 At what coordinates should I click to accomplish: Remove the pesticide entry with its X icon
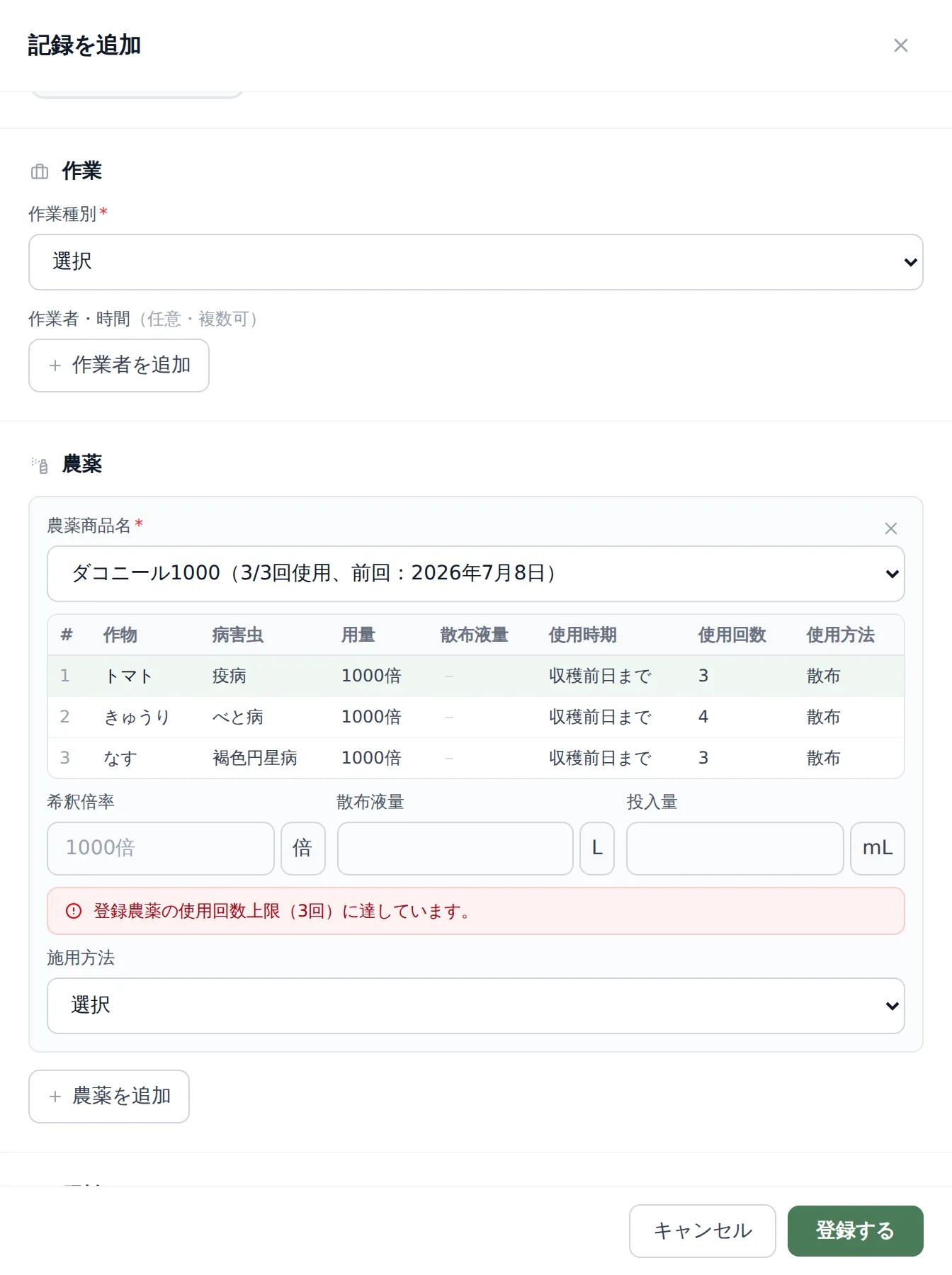click(891, 528)
